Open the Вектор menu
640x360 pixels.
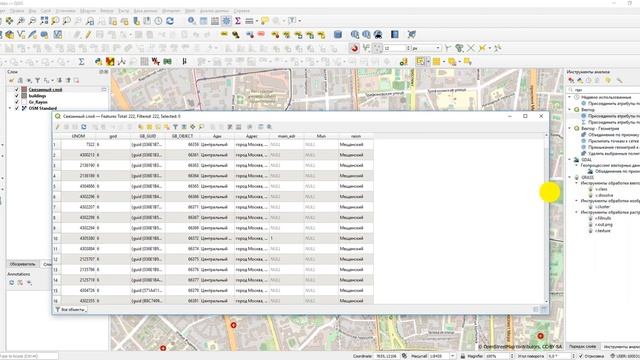107,11
